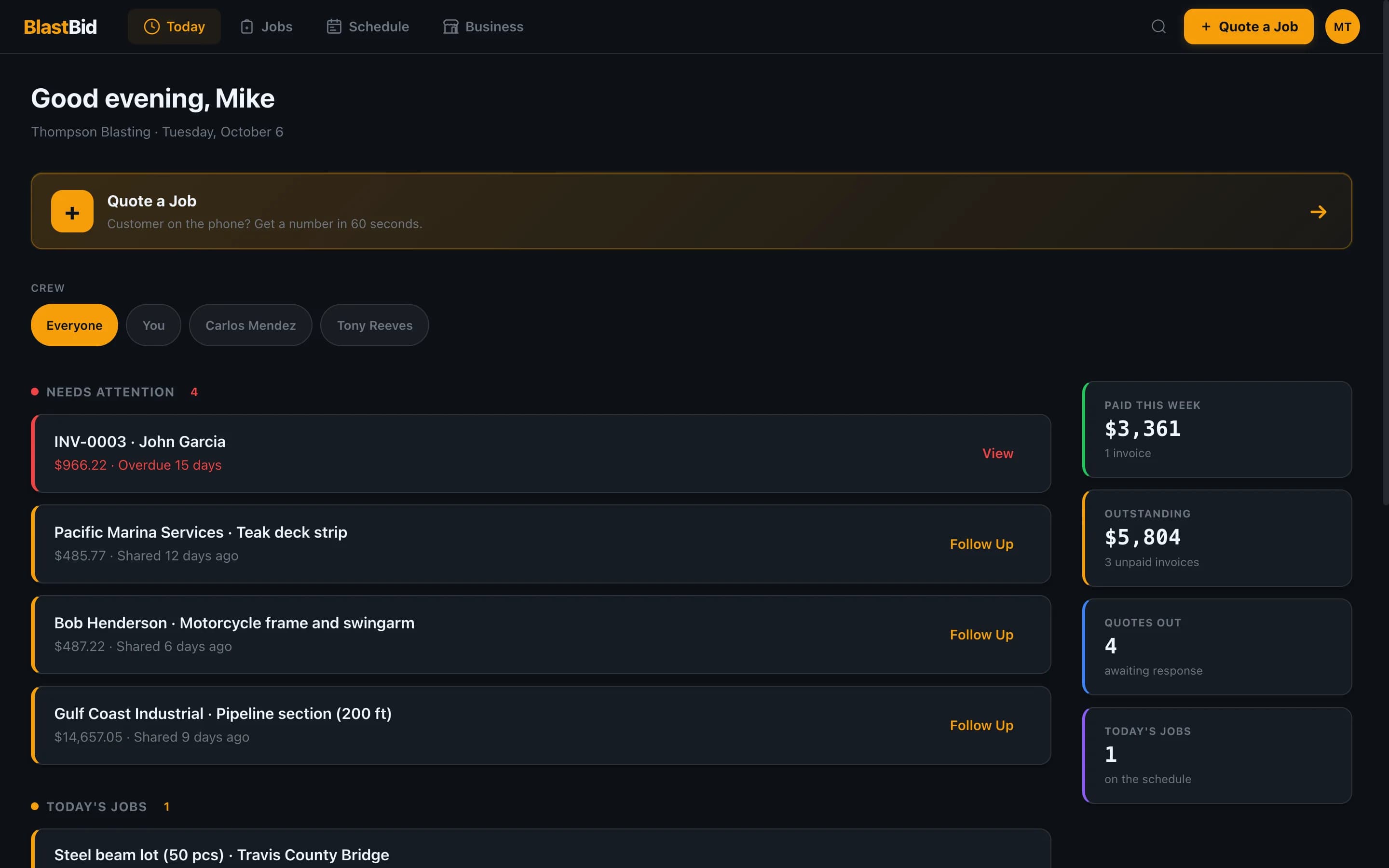
Task: Click the Gulf Coast Industrial Pipeline section title
Action: 223,714
